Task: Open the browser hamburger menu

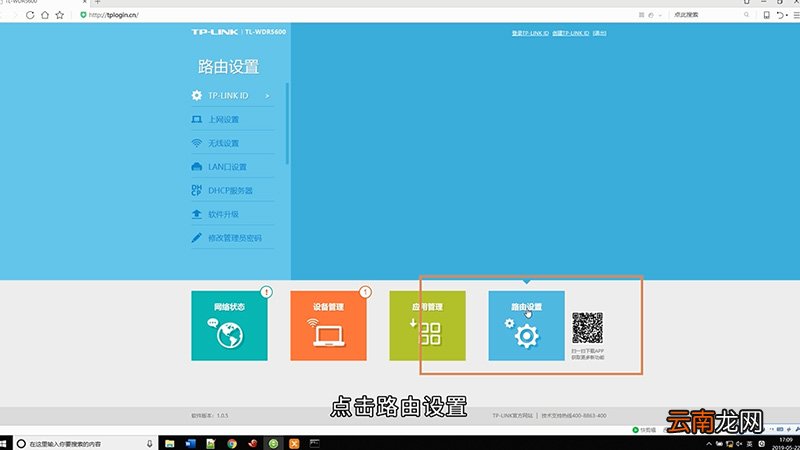Action: (x=796, y=15)
